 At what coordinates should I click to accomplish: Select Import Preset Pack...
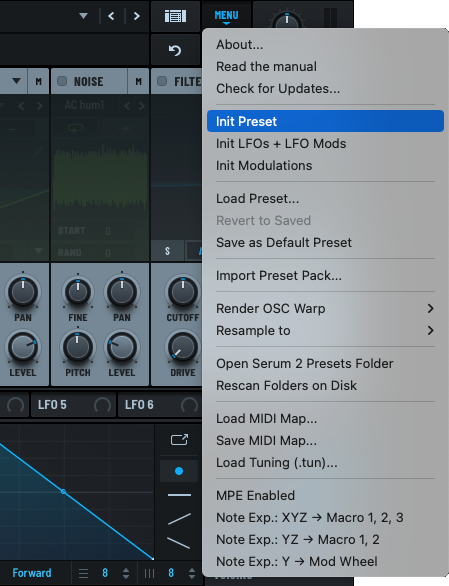[x=325, y=275]
